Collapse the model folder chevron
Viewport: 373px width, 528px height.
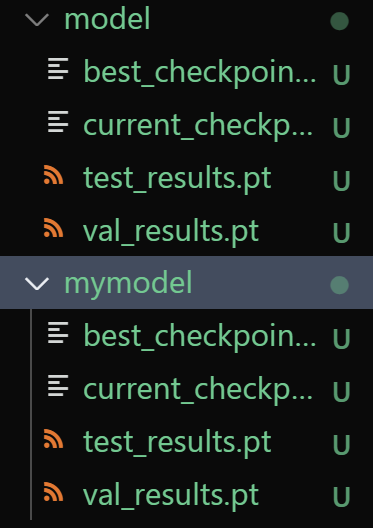point(37,20)
